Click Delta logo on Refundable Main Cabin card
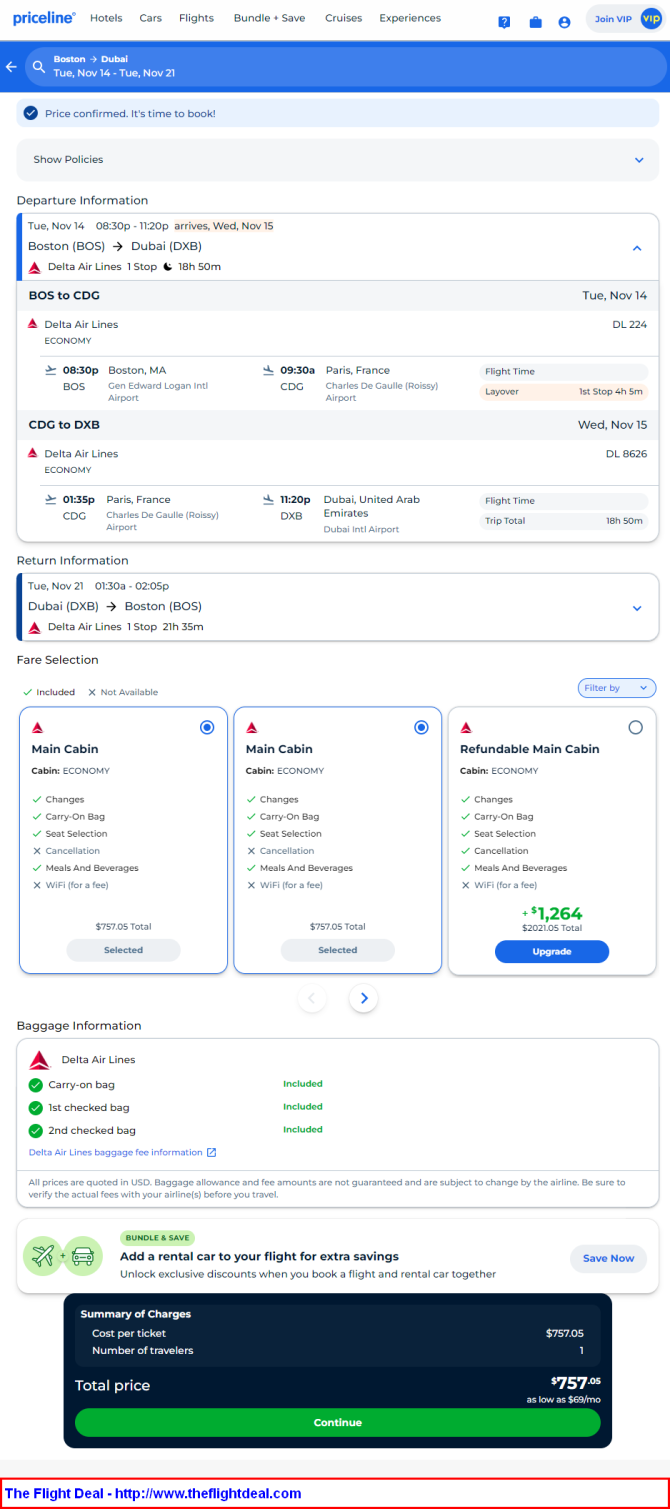670x1509 pixels. tap(466, 727)
